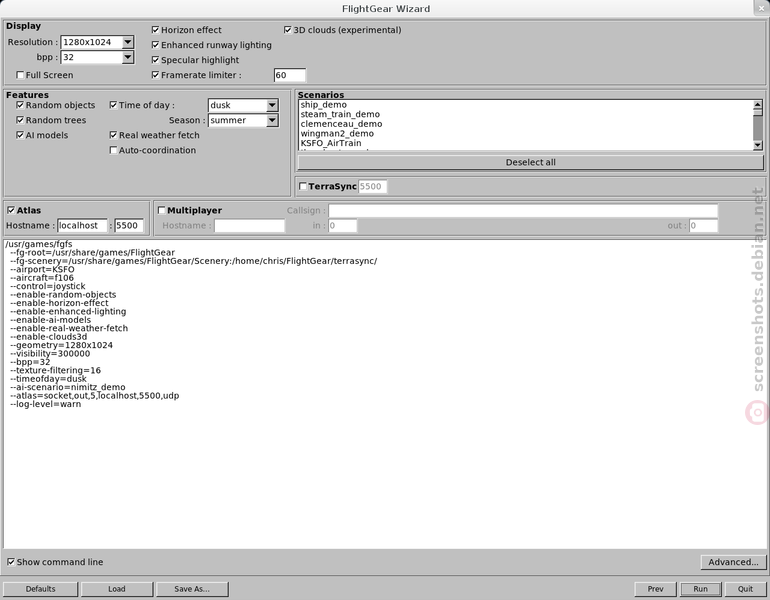Disable 3D clouds (experimental)
Screen dimensions: 770x600
288,30
